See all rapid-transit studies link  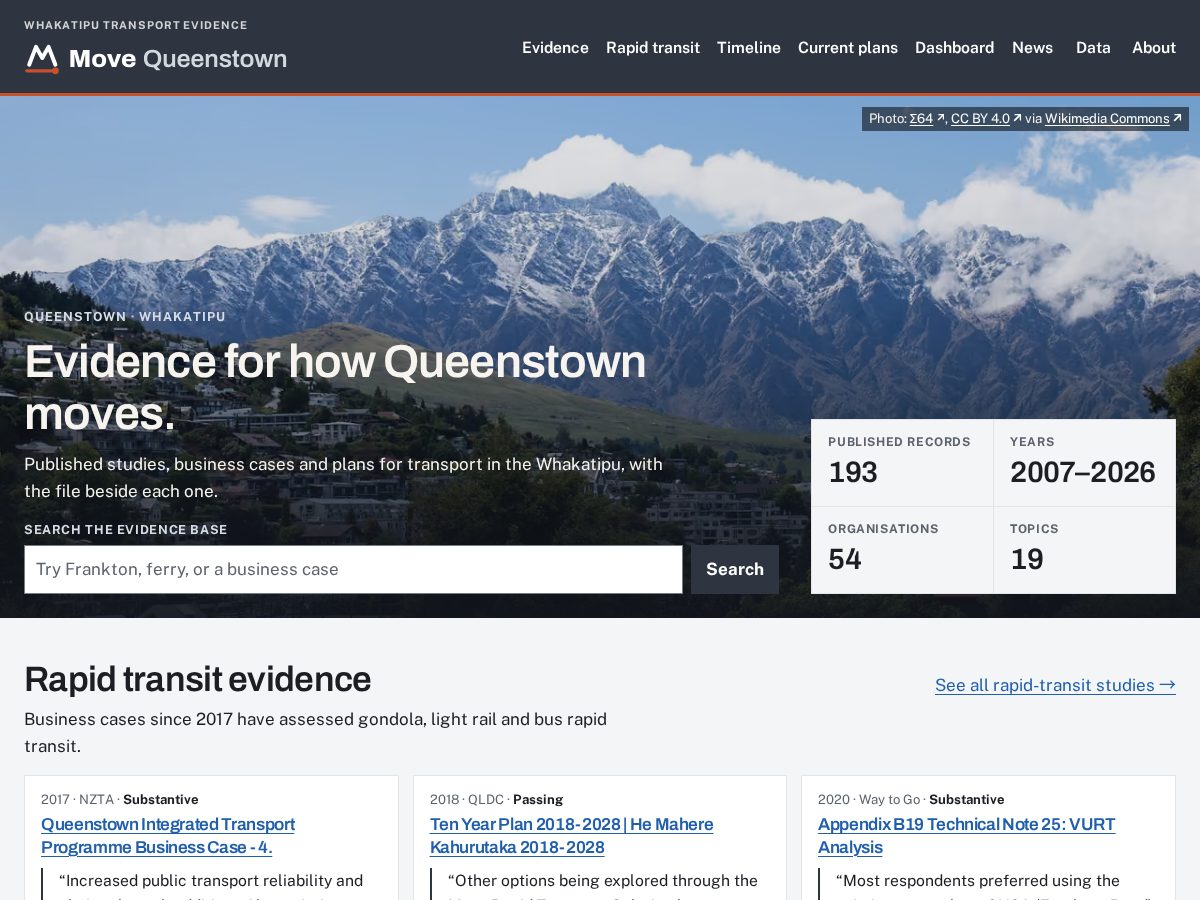(1055, 685)
